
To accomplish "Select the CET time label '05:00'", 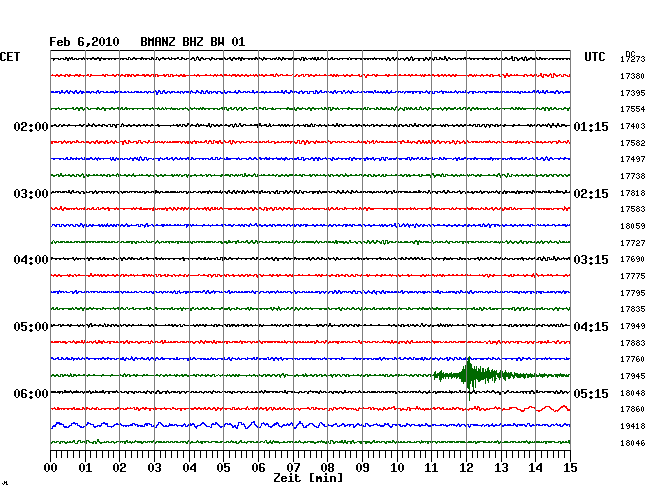I will (31, 327).
